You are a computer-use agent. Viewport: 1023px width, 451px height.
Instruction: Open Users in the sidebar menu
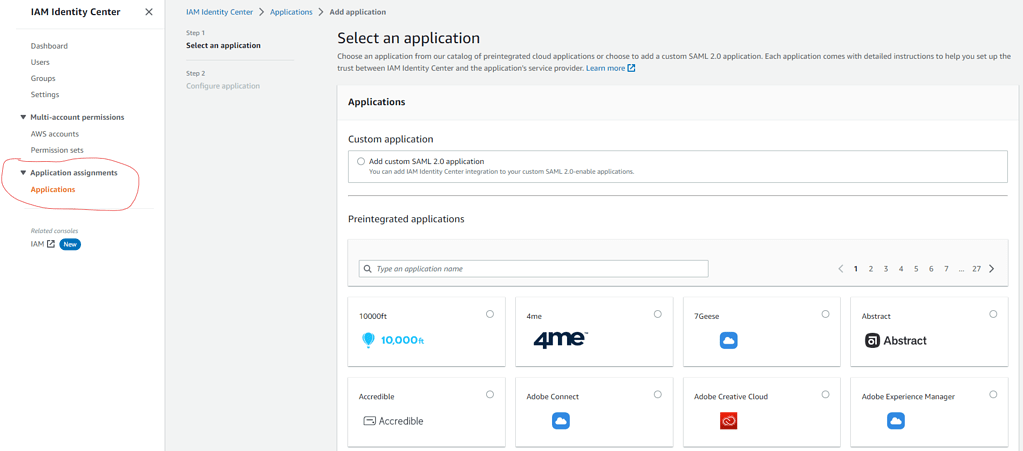click(40, 62)
